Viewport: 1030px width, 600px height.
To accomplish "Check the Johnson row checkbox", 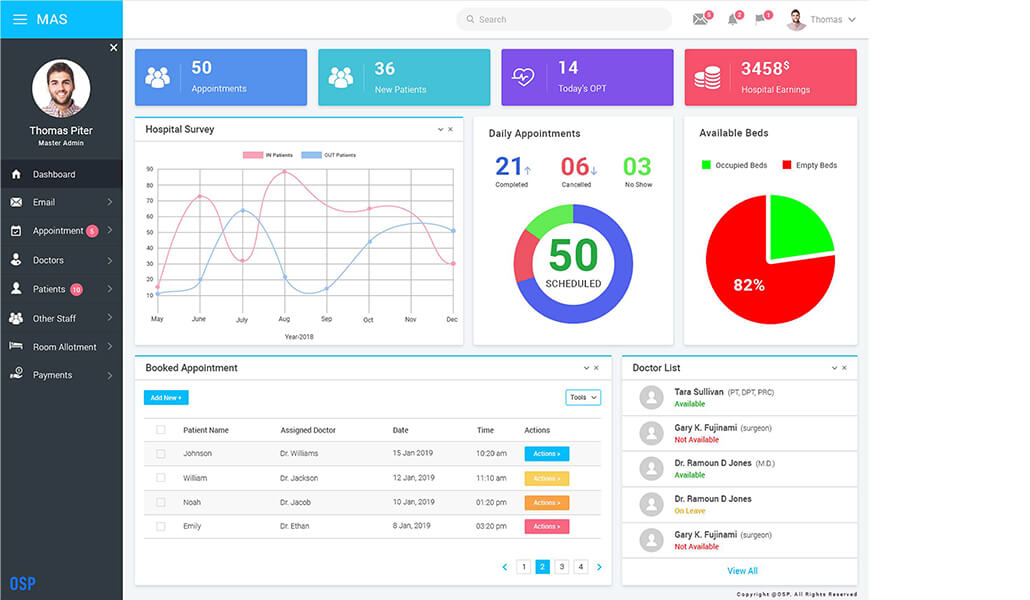I will pyautogui.click(x=161, y=453).
